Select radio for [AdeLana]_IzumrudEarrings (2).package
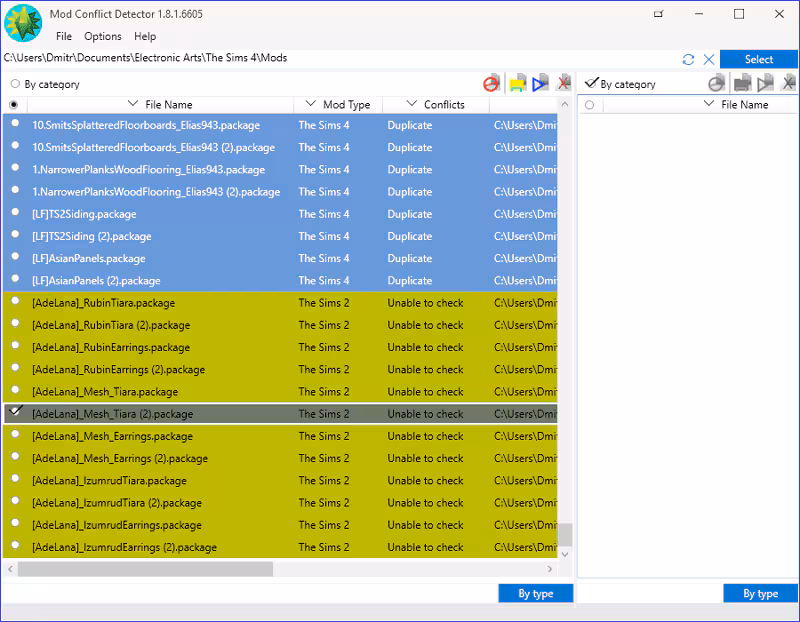The image size is (800, 622). click(15, 544)
